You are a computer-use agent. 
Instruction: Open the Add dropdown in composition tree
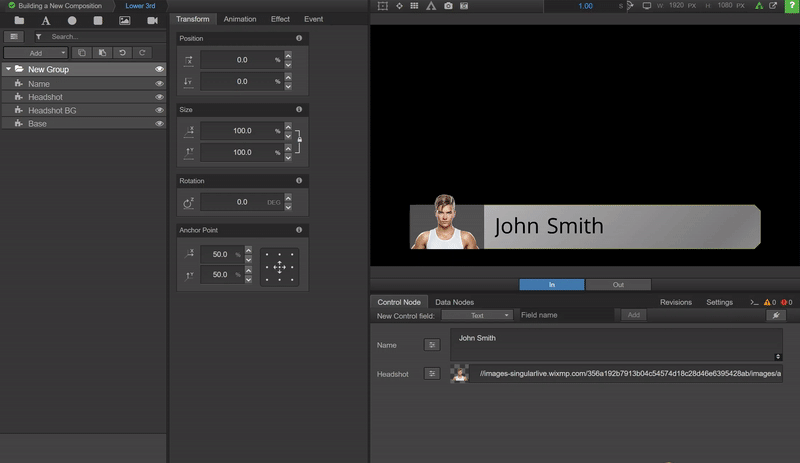(x=35, y=52)
